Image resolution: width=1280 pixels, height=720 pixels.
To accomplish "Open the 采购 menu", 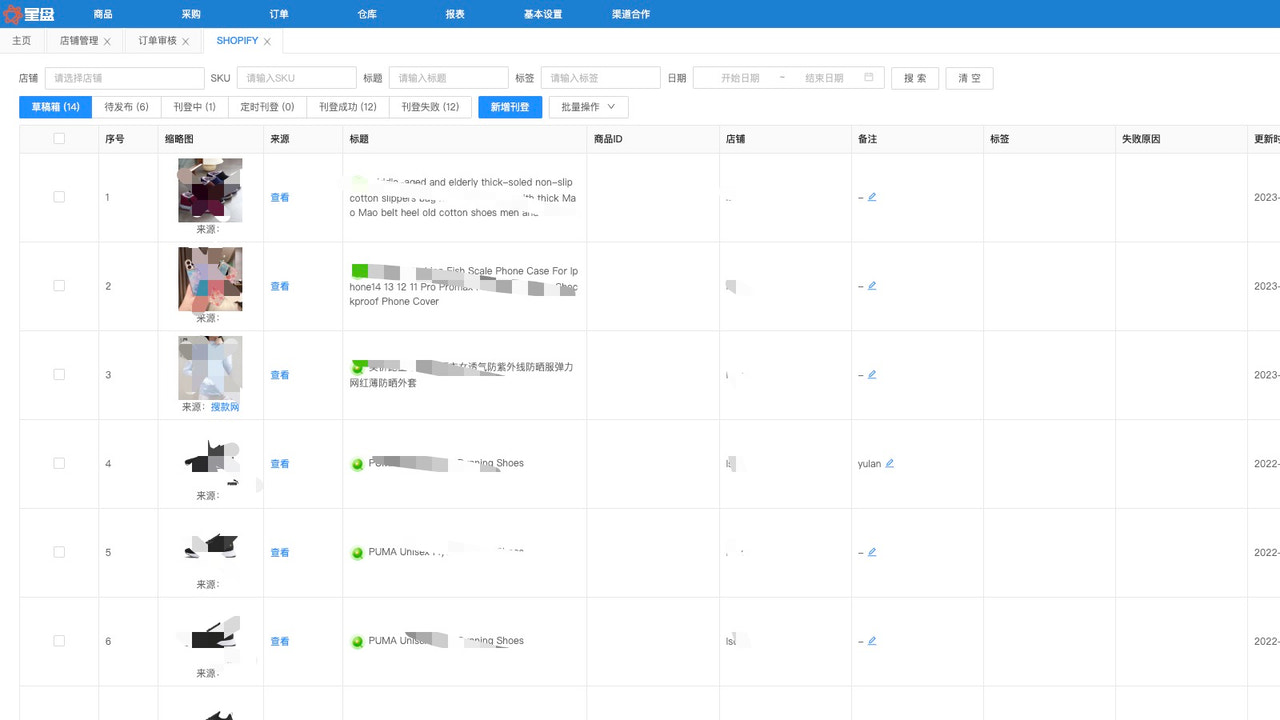I will click(191, 14).
